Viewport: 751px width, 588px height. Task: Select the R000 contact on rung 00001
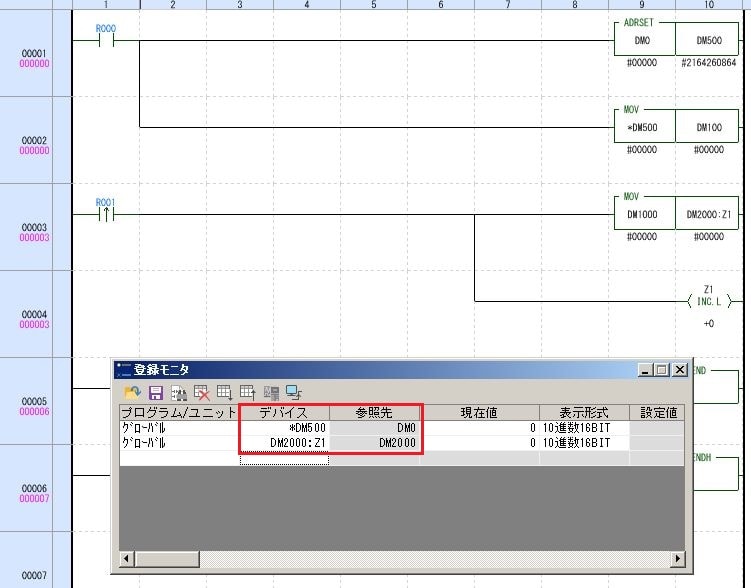point(105,41)
